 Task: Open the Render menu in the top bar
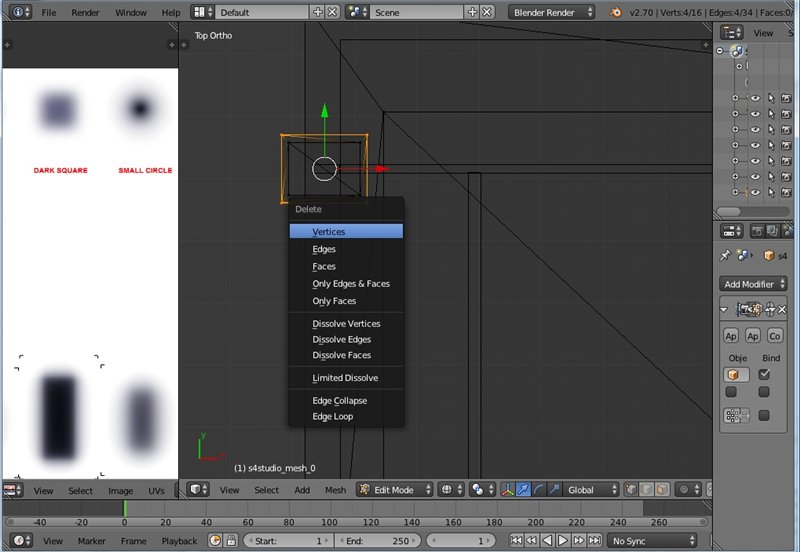pos(85,12)
